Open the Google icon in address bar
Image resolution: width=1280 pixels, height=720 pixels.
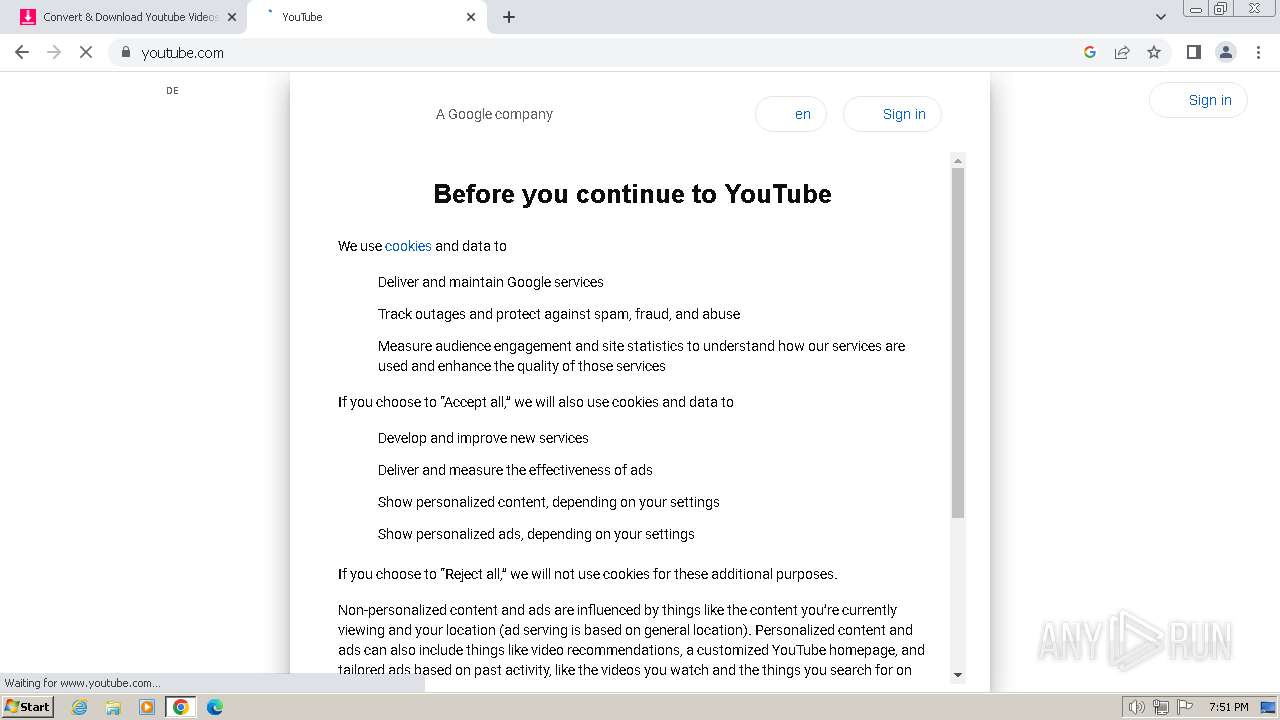[1090, 52]
